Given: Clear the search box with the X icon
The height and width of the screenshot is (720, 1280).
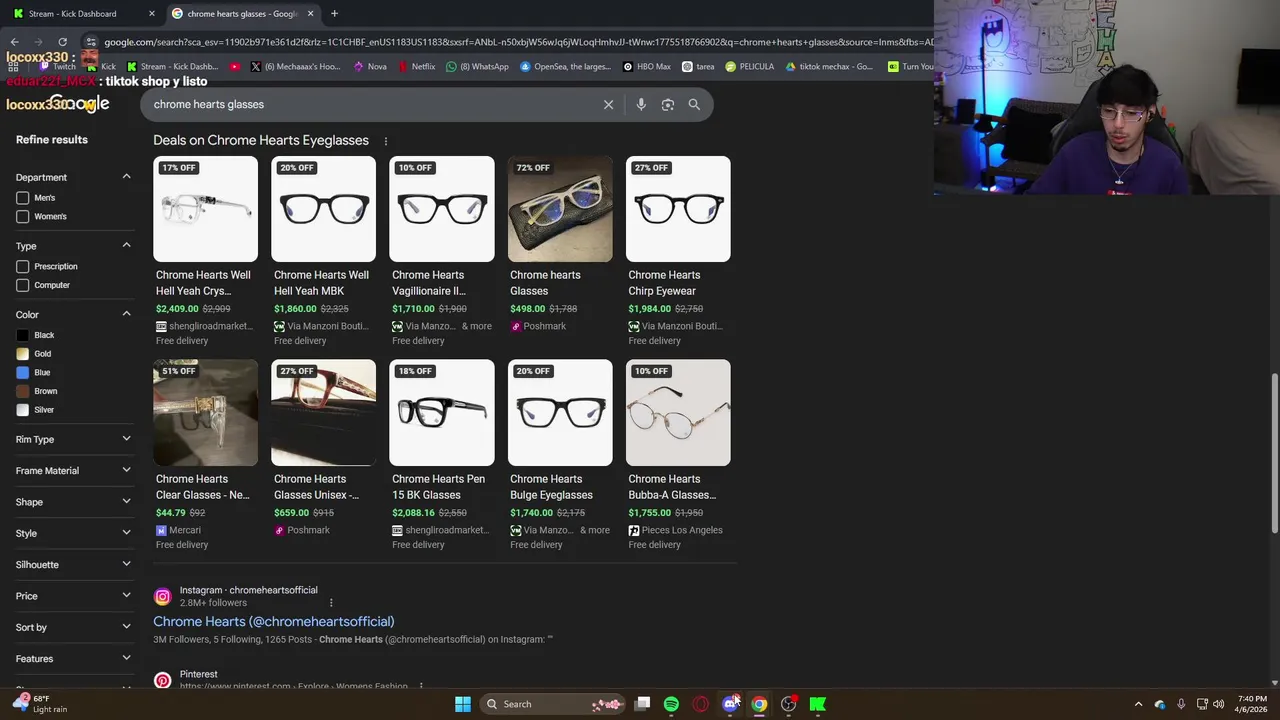Looking at the screenshot, I should (x=608, y=104).
